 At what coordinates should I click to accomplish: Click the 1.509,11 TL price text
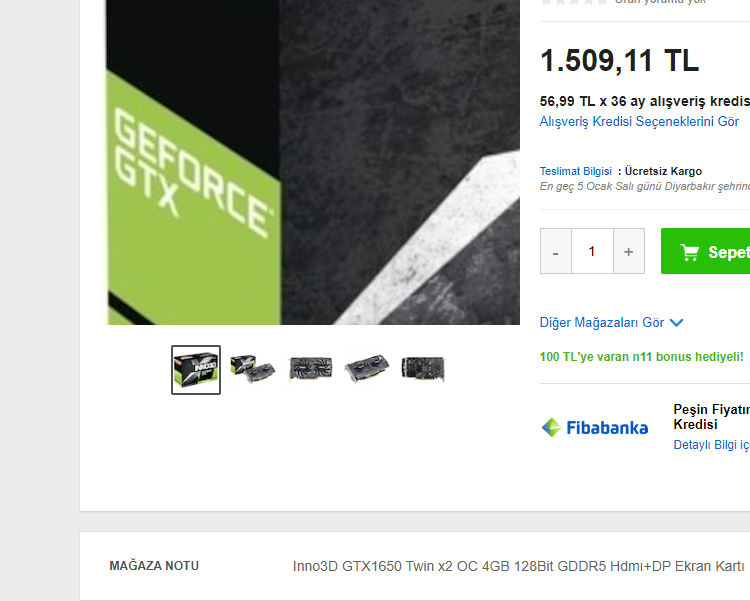coord(619,61)
